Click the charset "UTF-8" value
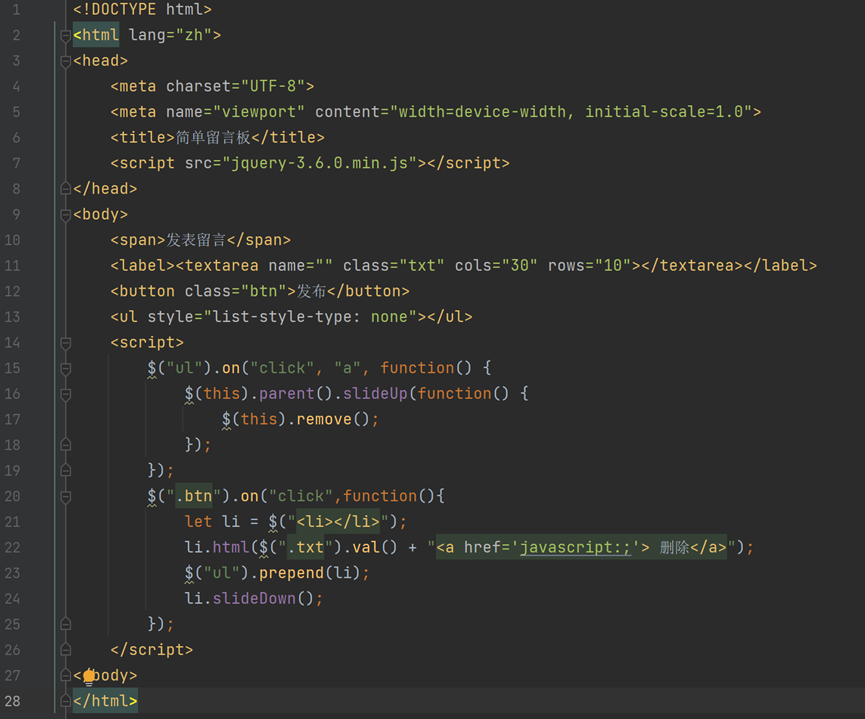This screenshot has height=719, width=865. coord(273,86)
